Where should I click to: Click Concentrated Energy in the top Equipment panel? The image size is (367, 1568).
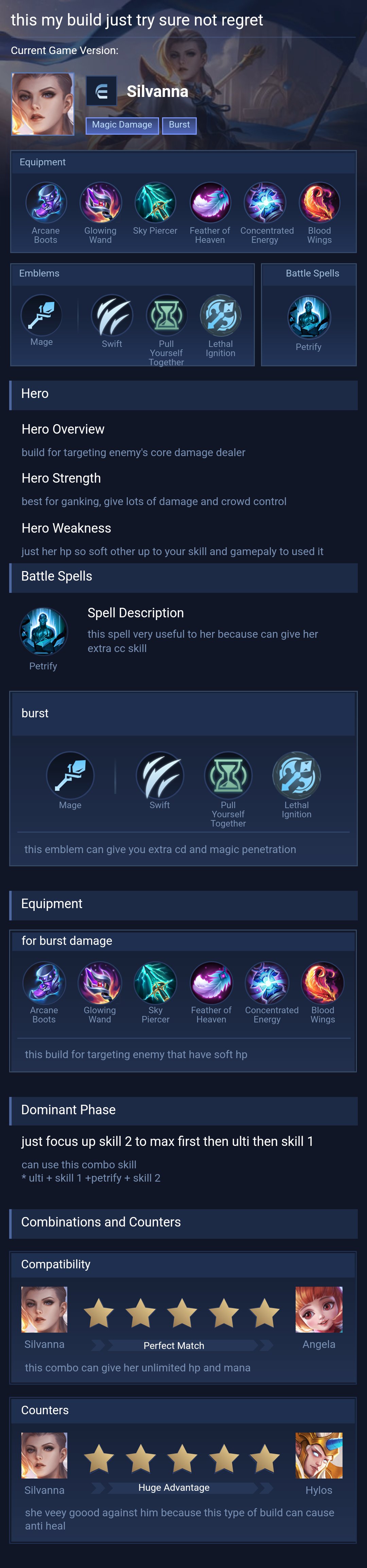pos(265,203)
